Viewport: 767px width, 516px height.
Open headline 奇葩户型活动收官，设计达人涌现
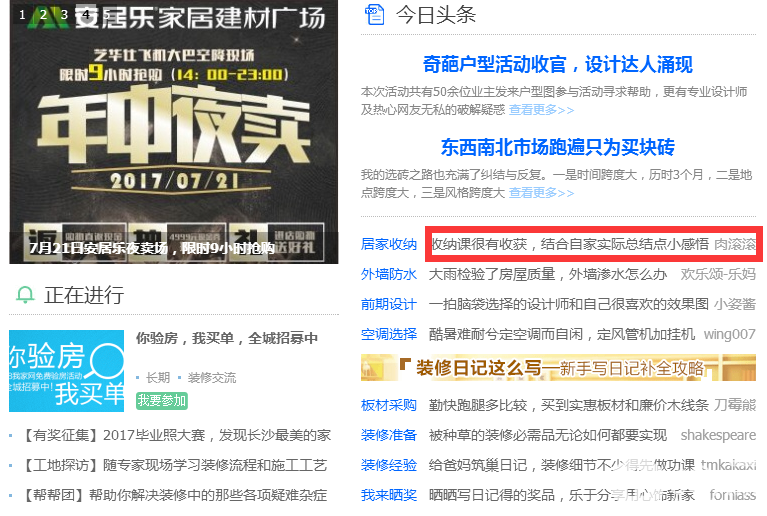tap(558, 65)
